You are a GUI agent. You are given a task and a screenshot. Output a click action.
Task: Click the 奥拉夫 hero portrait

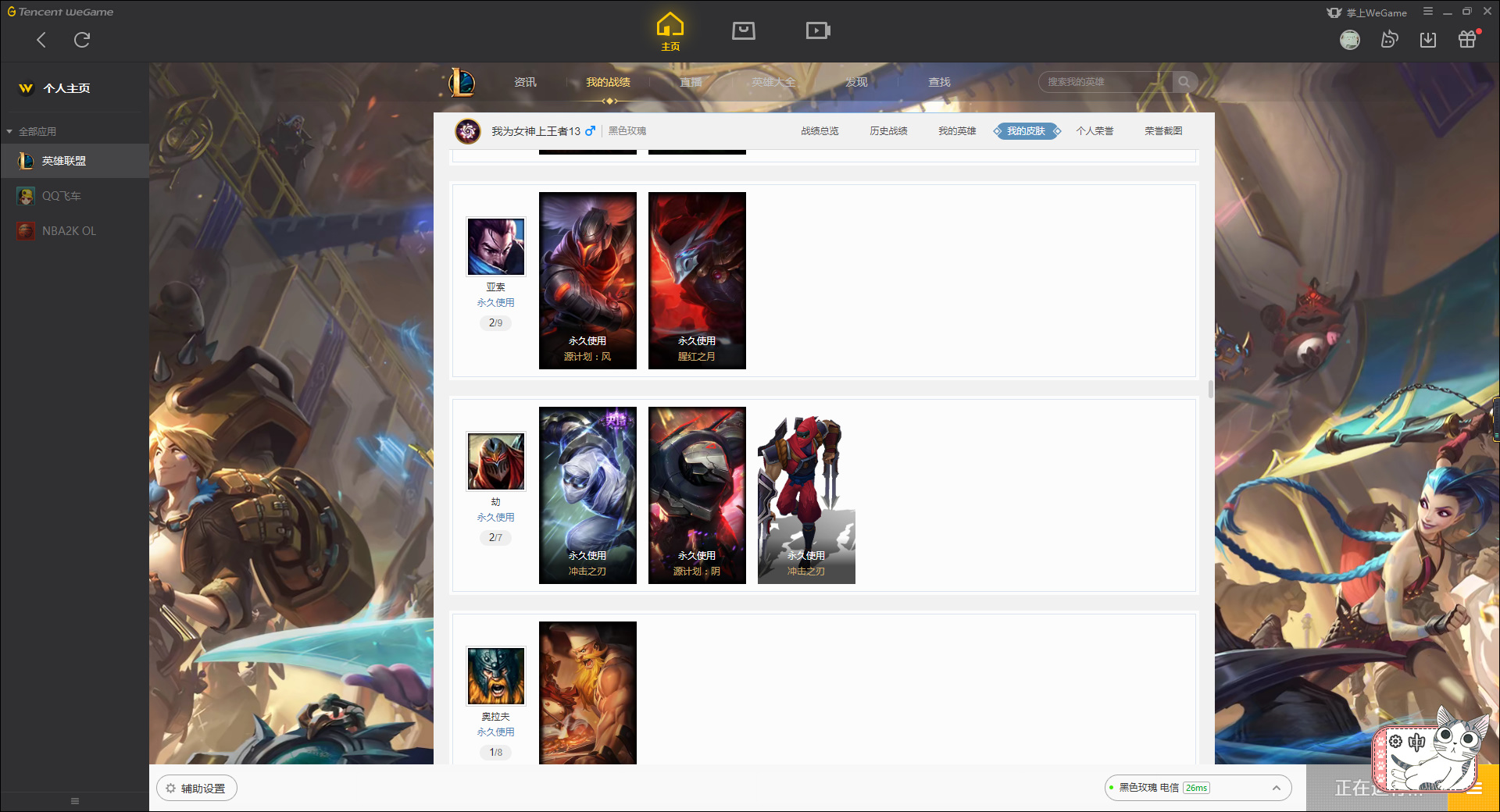point(496,676)
